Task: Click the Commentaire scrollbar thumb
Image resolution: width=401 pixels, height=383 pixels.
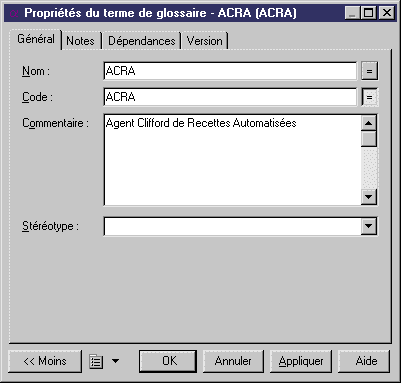Action: [x=369, y=139]
